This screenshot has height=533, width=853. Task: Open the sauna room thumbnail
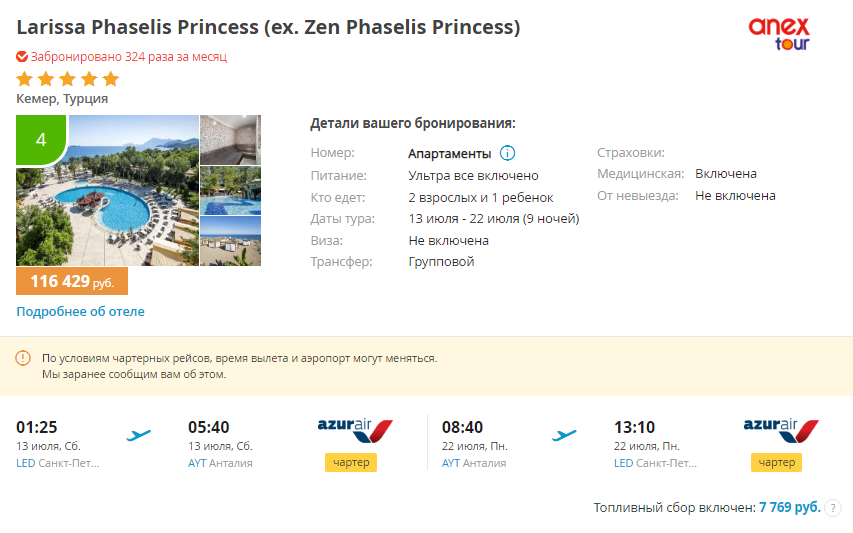pos(231,140)
